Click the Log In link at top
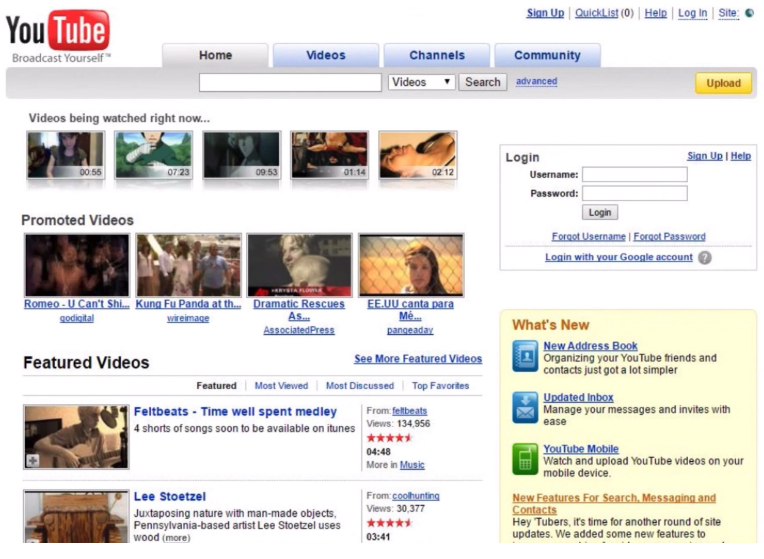This screenshot has height=559, width=764. pos(692,13)
